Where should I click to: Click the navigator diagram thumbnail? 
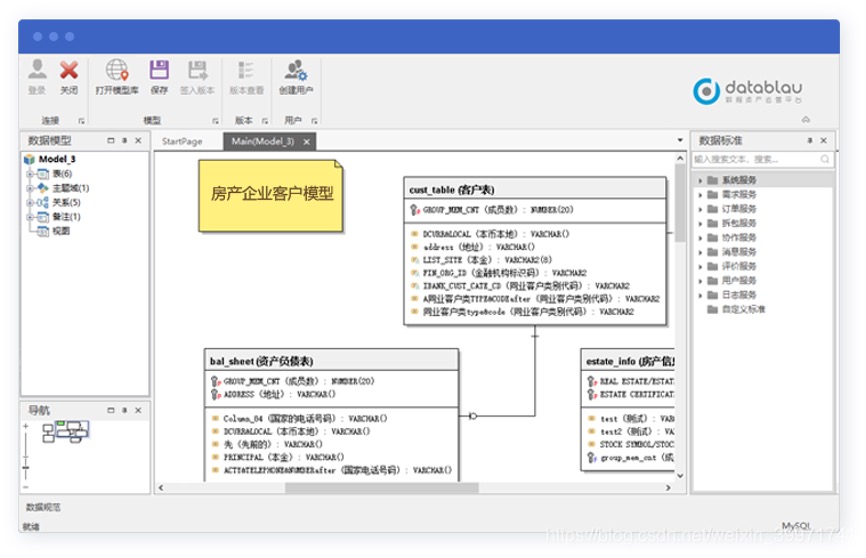click(x=65, y=431)
